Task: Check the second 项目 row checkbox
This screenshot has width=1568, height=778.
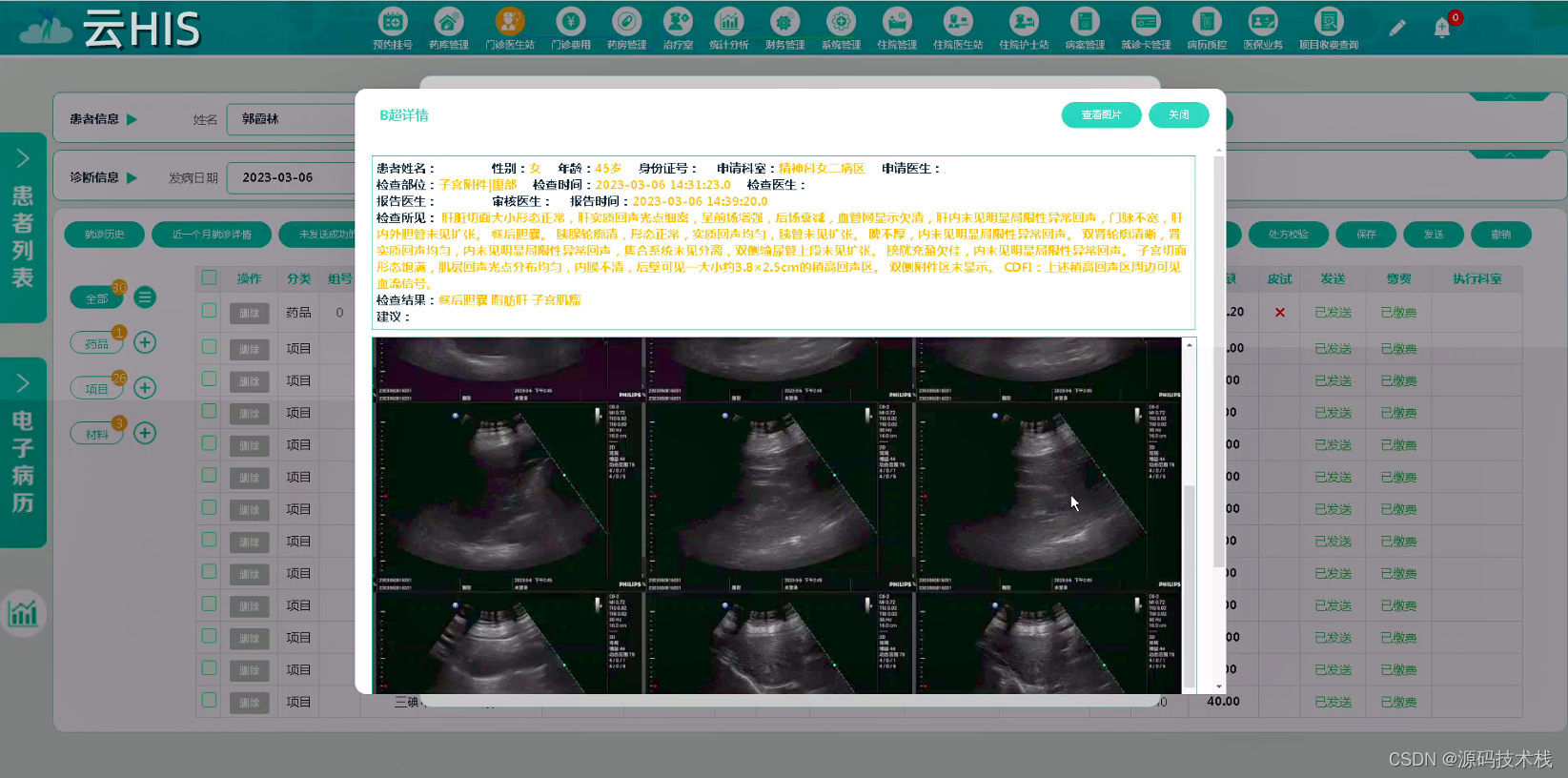Action: (209, 379)
